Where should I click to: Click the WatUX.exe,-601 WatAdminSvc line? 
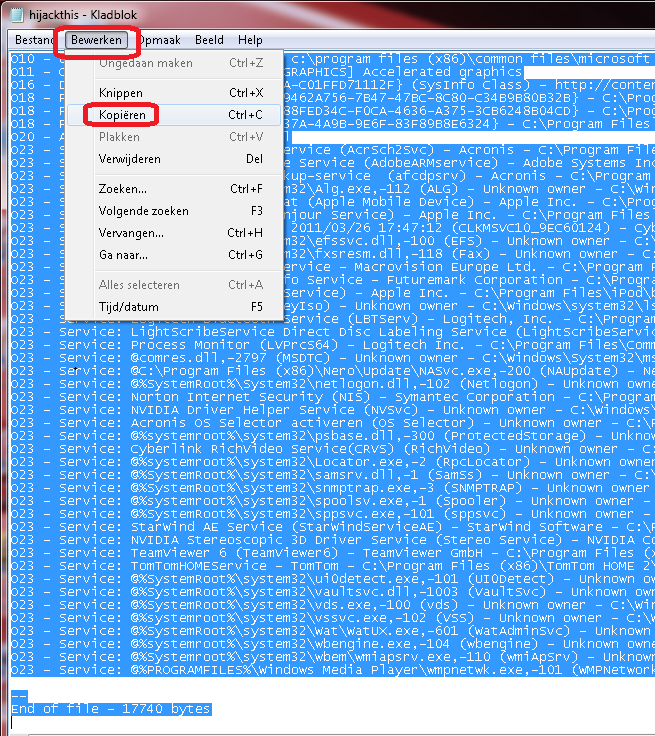coord(332,631)
